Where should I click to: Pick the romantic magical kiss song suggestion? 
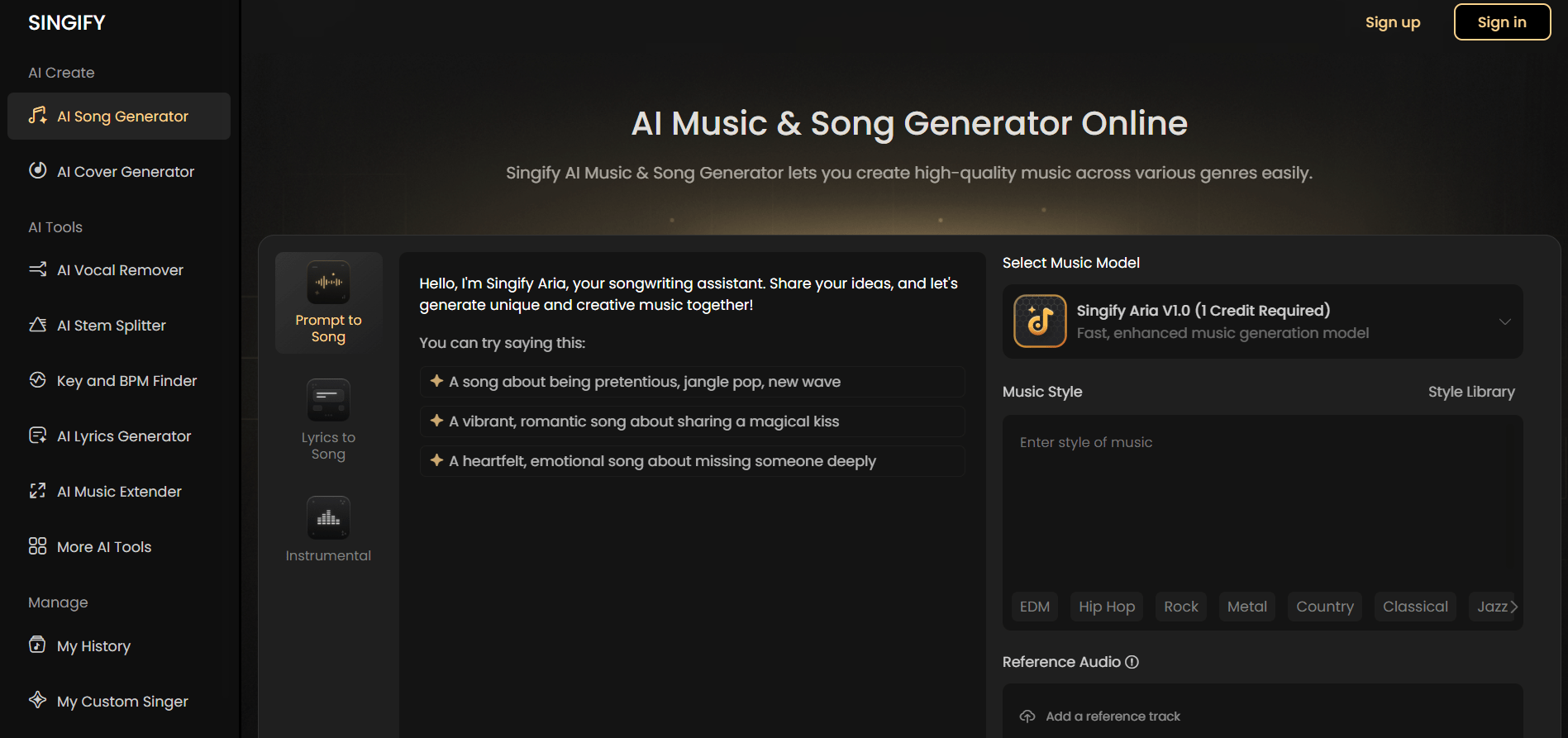pyautogui.click(x=692, y=421)
